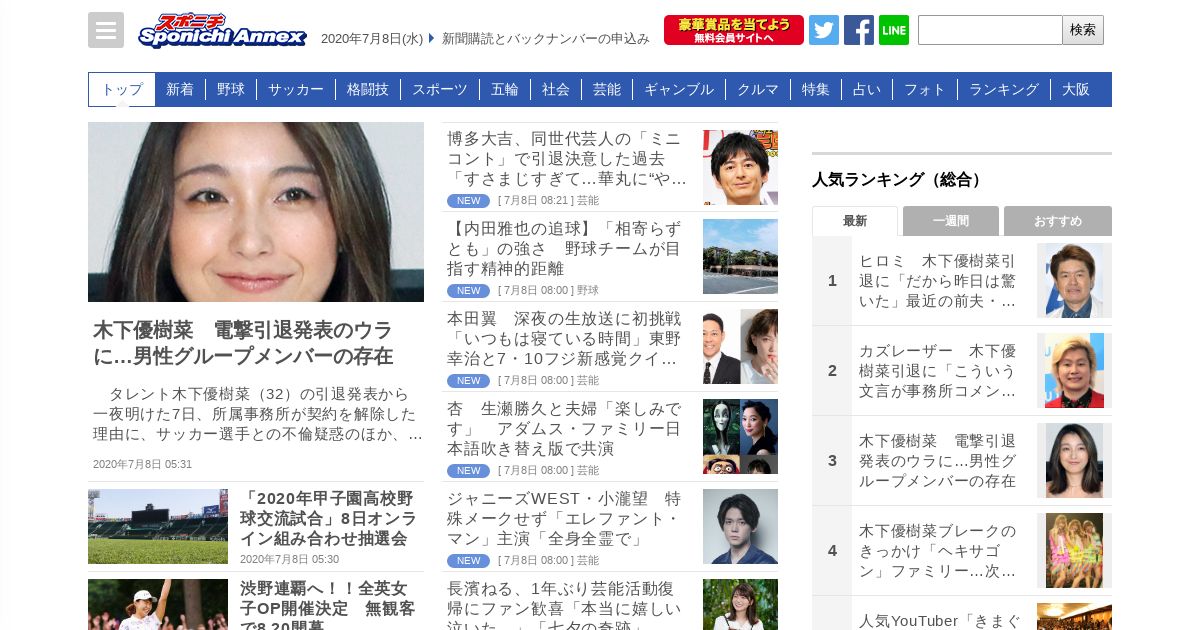1200x630 pixels.
Task: Open the Twitter share icon
Action: (824, 30)
